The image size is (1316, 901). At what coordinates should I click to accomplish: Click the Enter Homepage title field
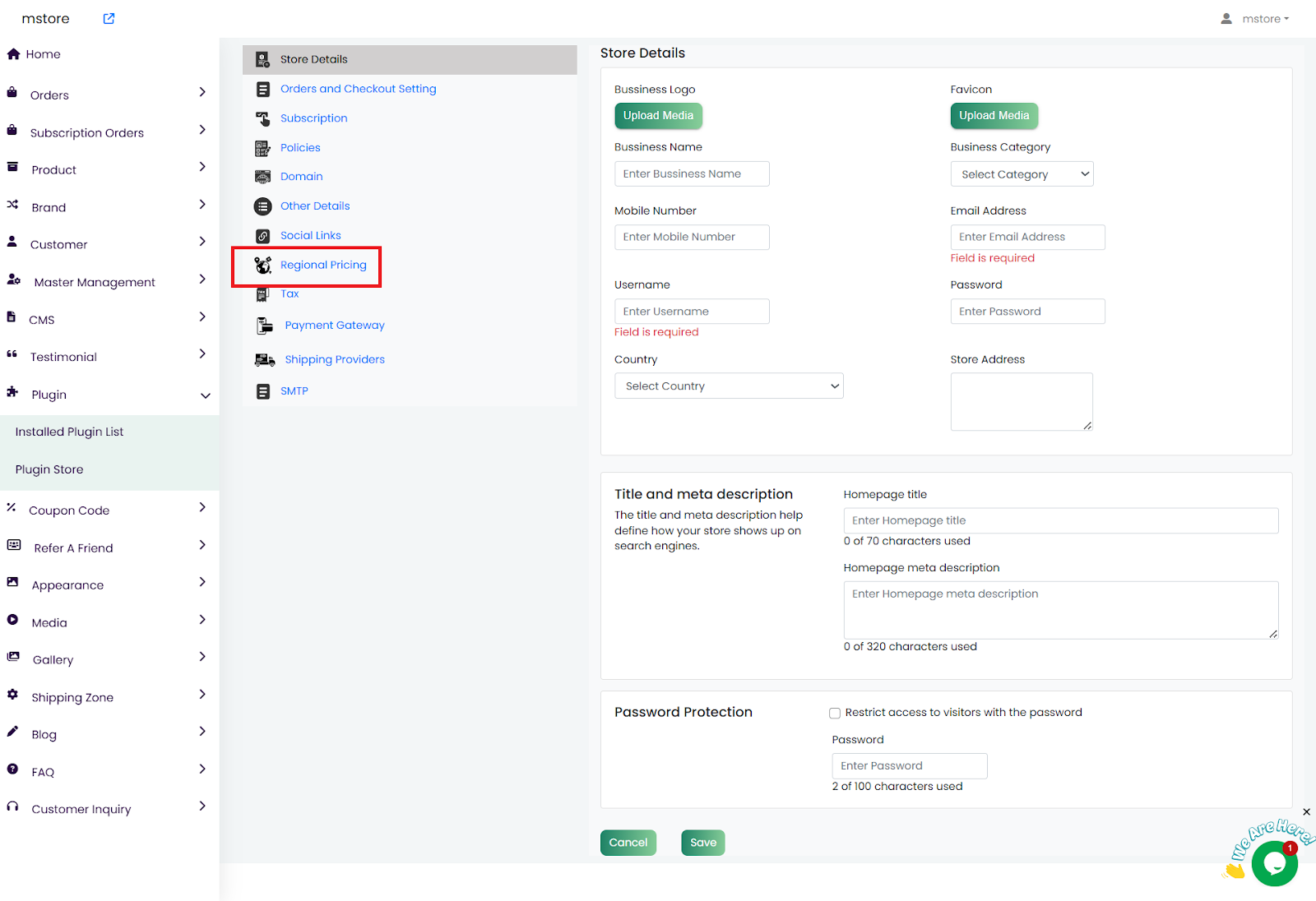[1060, 520]
